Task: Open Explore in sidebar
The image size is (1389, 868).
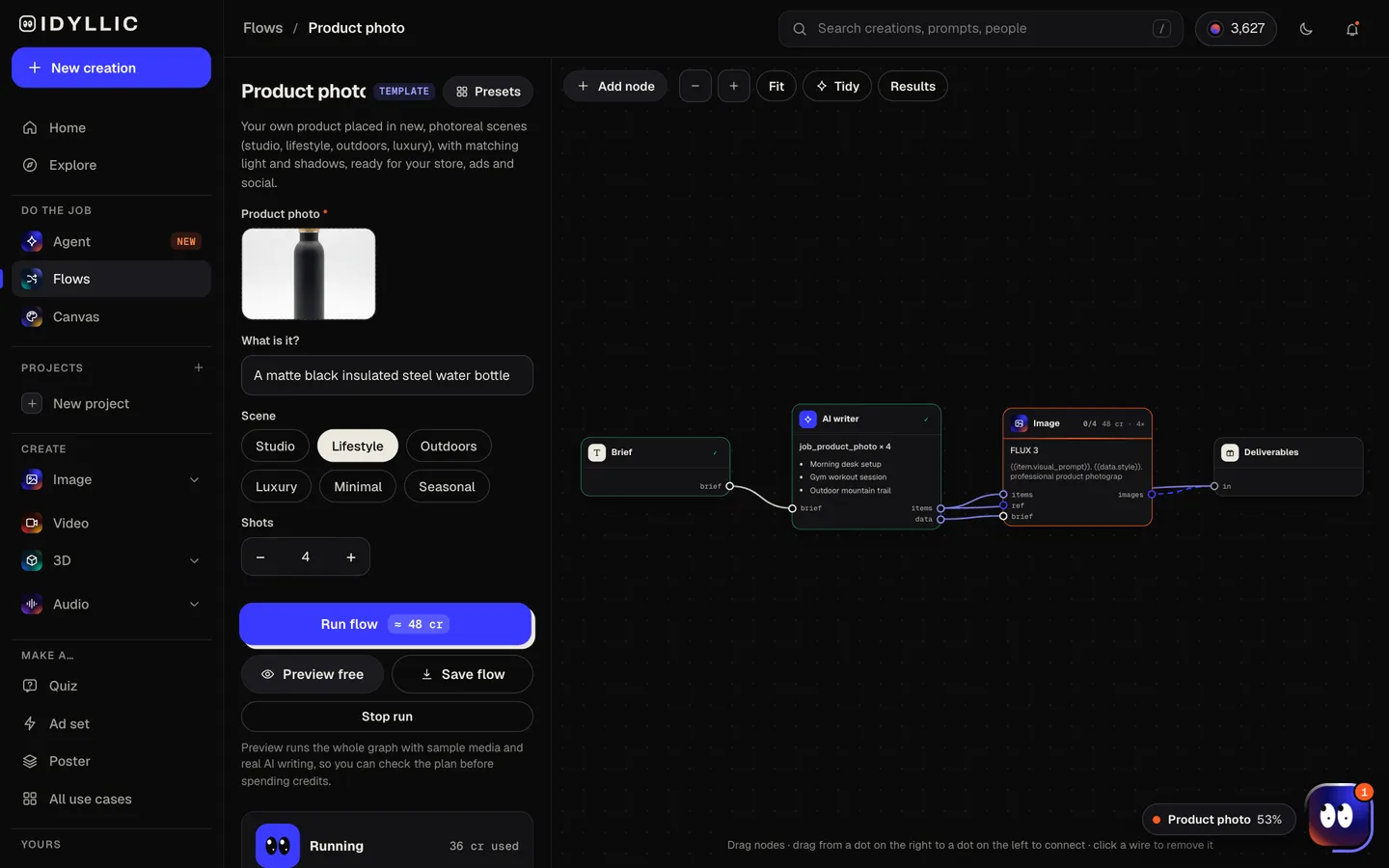Action: point(111,165)
